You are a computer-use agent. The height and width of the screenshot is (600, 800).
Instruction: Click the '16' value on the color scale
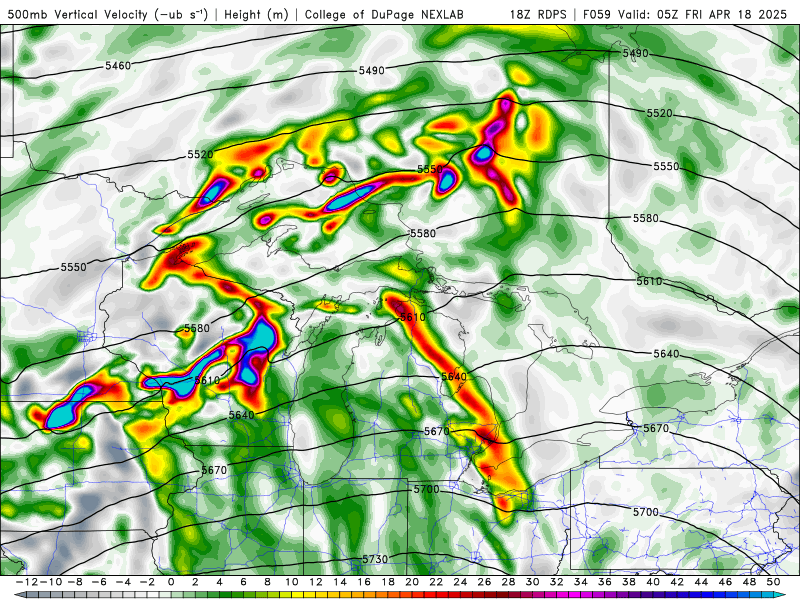click(x=364, y=582)
